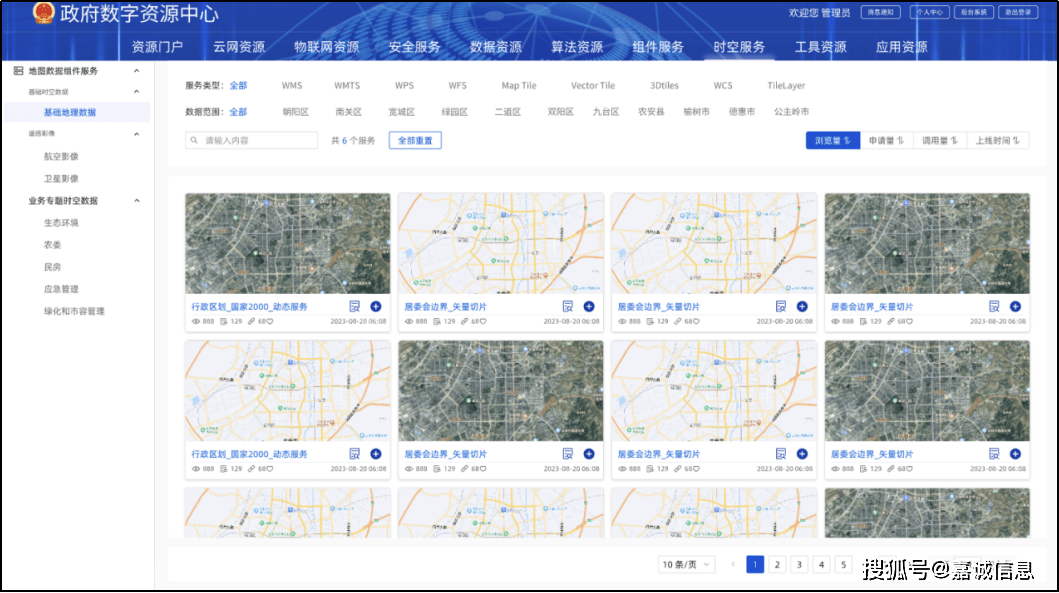The width and height of the screenshot is (1059, 593).
Task: Select 全部 for 服务类型
Action: pos(238,86)
